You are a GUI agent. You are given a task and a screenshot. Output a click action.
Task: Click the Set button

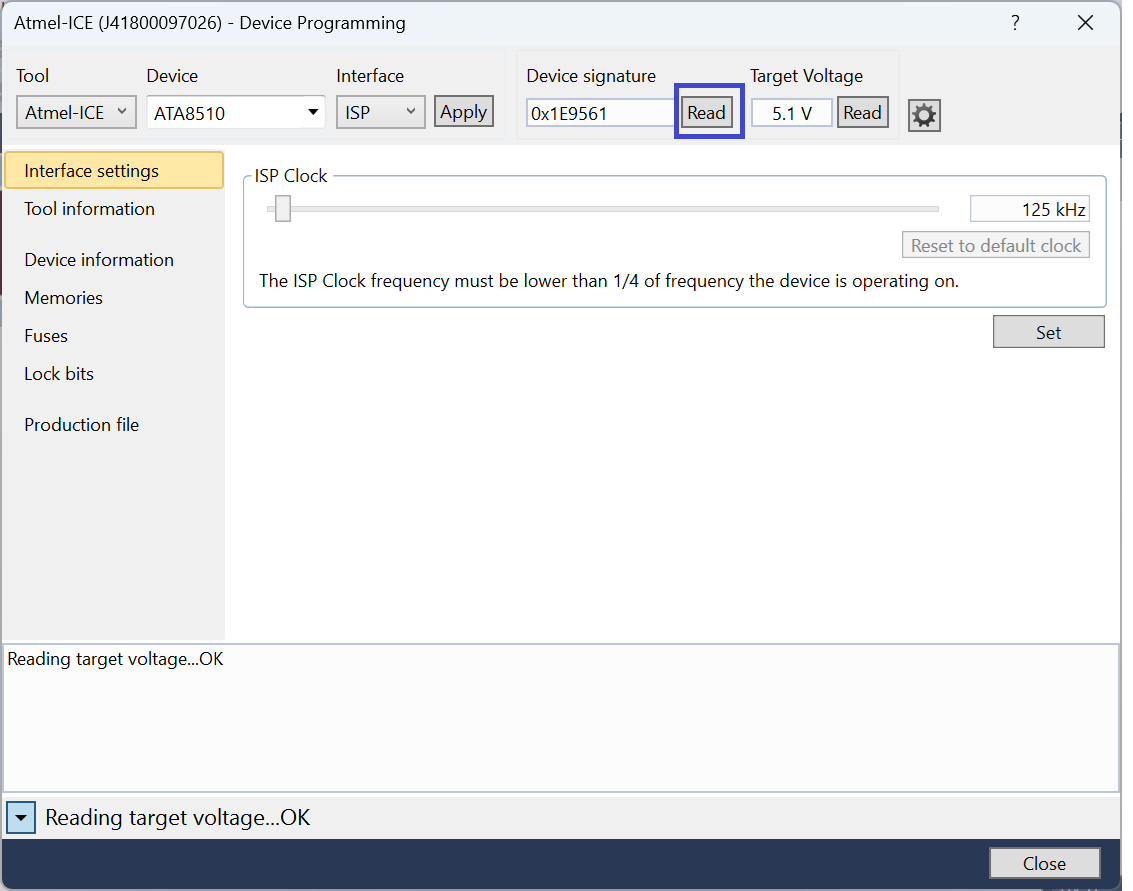(x=1048, y=332)
